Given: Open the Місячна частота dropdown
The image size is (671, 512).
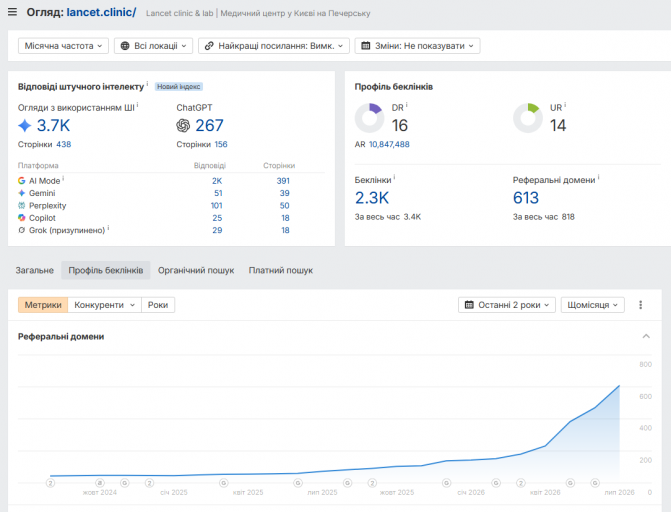Looking at the screenshot, I should pyautogui.click(x=63, y=46).
